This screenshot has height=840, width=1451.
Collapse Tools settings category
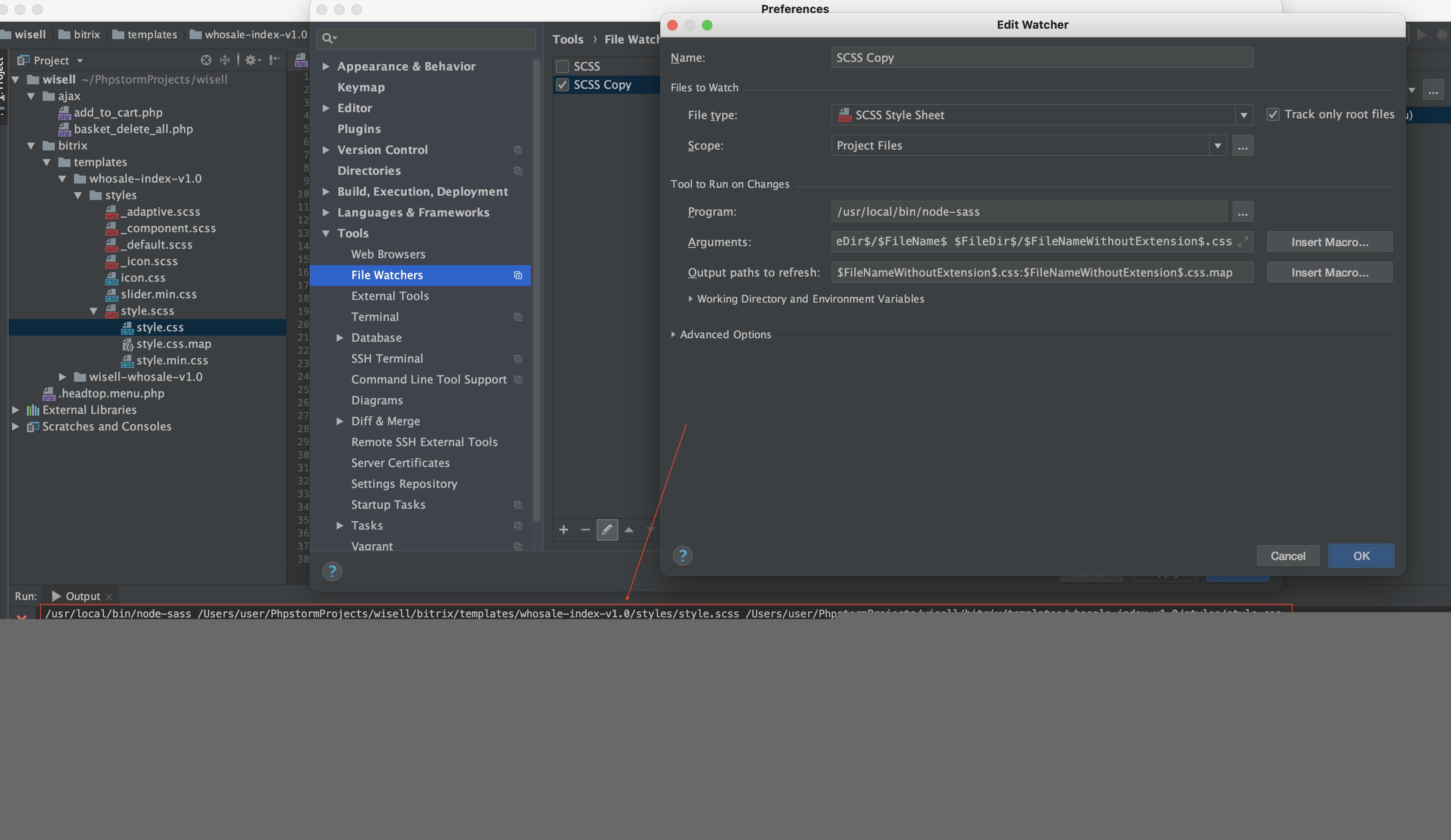tap(326, 233)
